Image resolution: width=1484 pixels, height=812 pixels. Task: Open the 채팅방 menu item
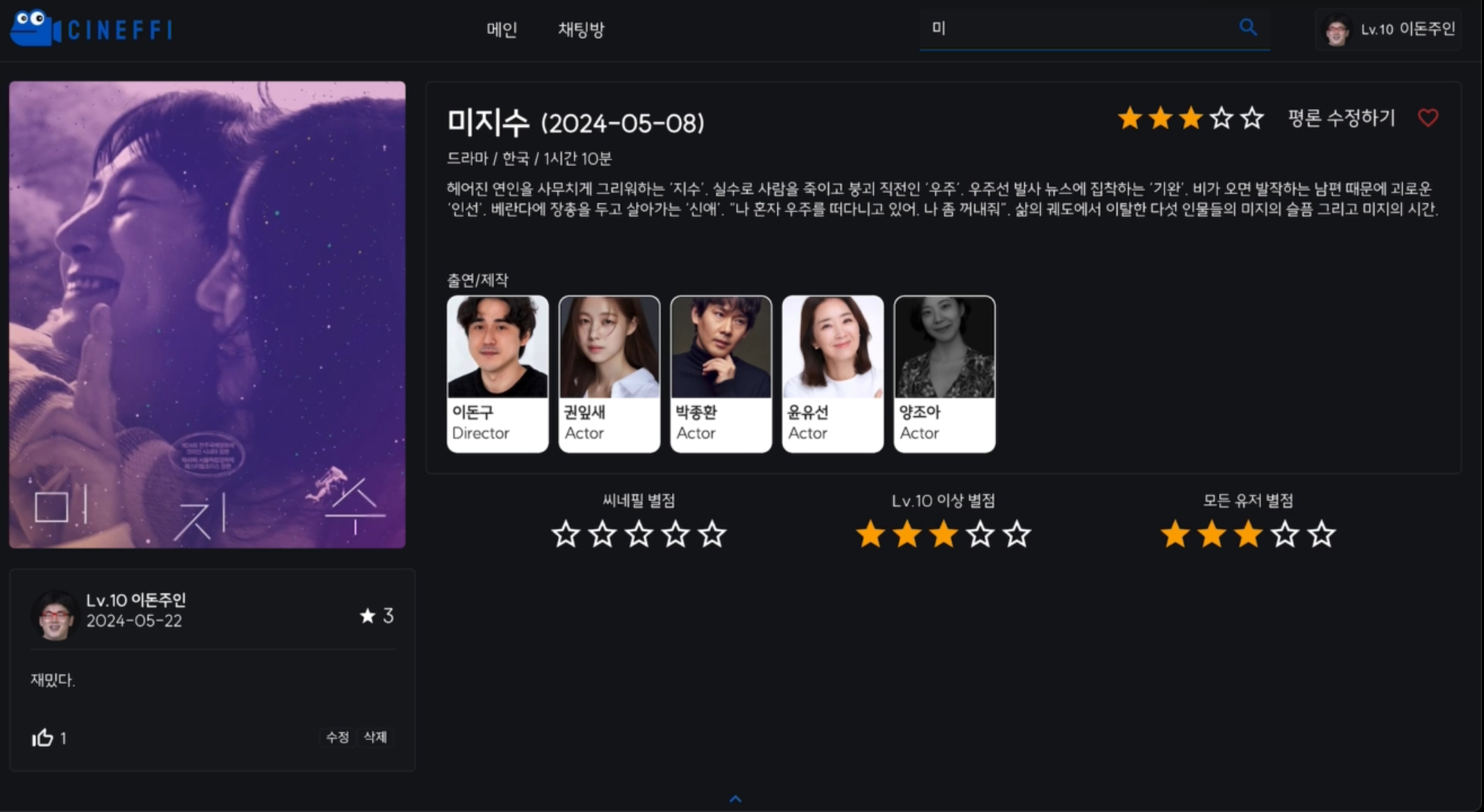[x=581, y=29]
